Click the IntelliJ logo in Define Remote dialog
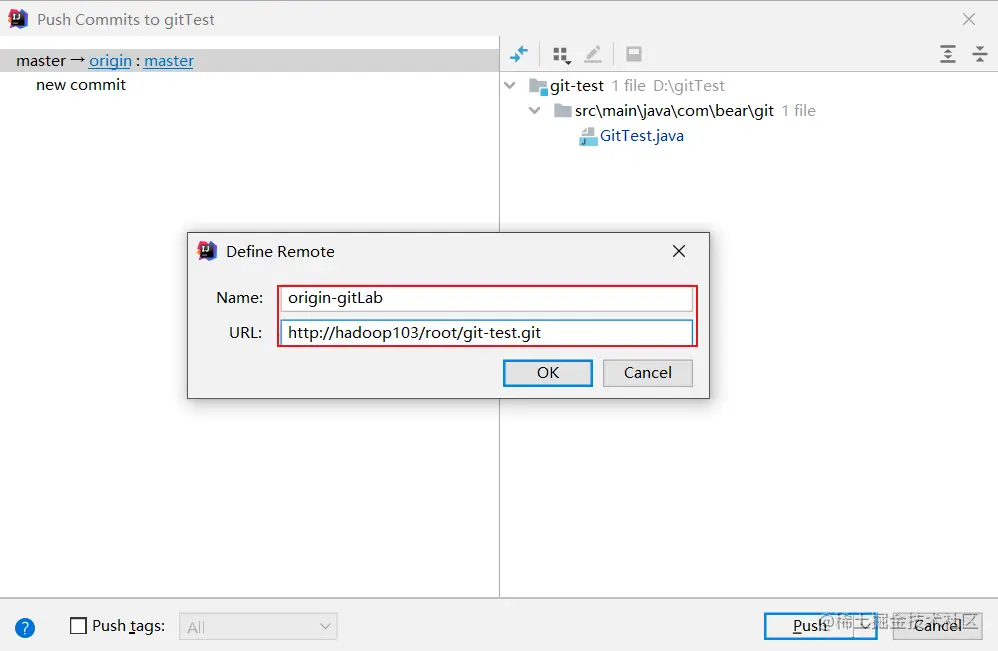Screen dimensions: 998x651 [x=207, y=251]
